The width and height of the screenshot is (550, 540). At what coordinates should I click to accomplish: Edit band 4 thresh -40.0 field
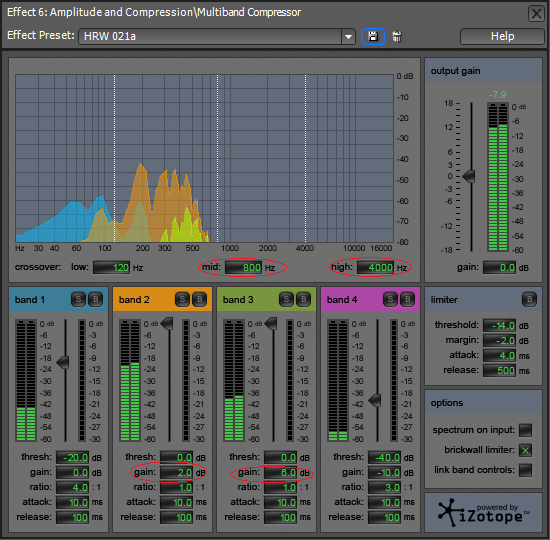pos(384,458)
